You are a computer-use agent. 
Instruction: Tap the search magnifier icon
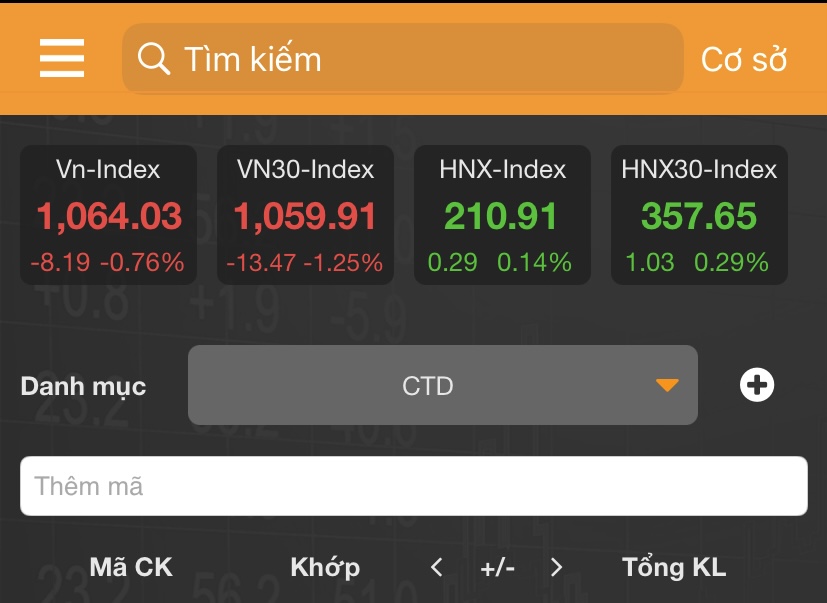pyautogui.click(x=153, y=59)
